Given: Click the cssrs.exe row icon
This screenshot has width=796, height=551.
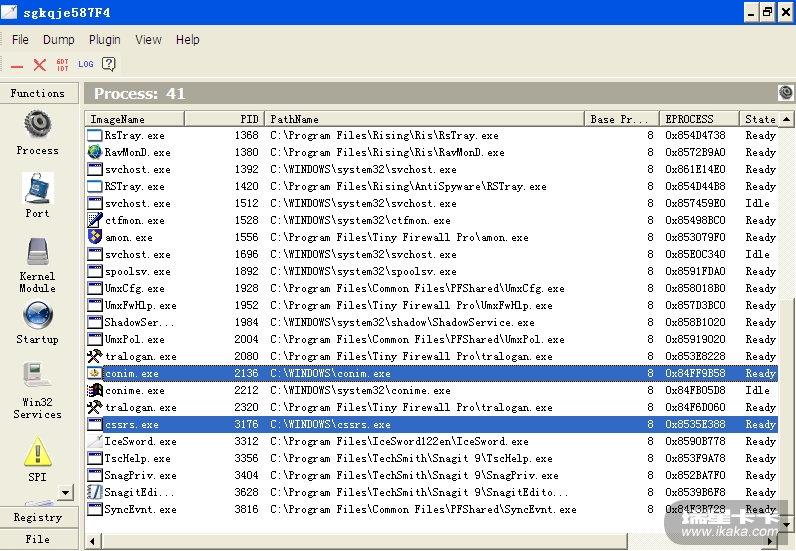Looking at the screenshot, I should pyautogui.click(x=94, y=424).
